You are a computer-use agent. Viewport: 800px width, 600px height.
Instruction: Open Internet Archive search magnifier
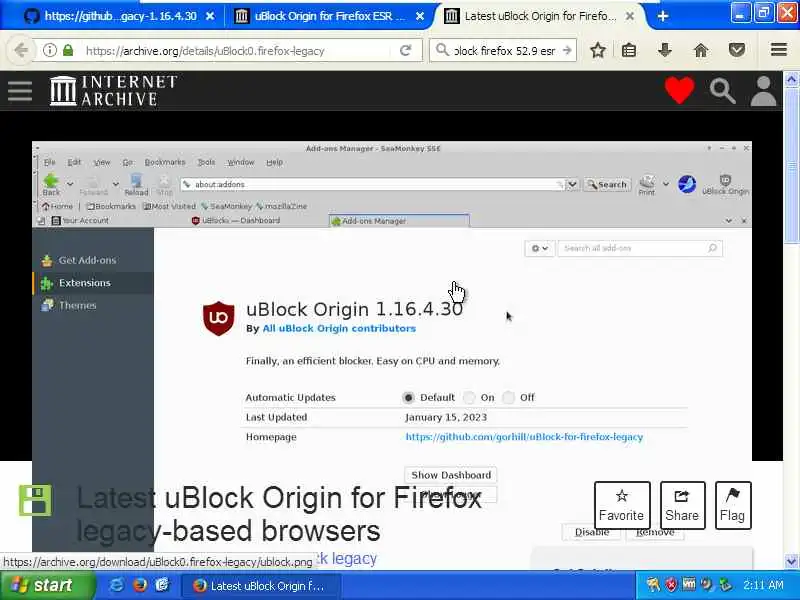pyautogui.click(x=722, y=91)
